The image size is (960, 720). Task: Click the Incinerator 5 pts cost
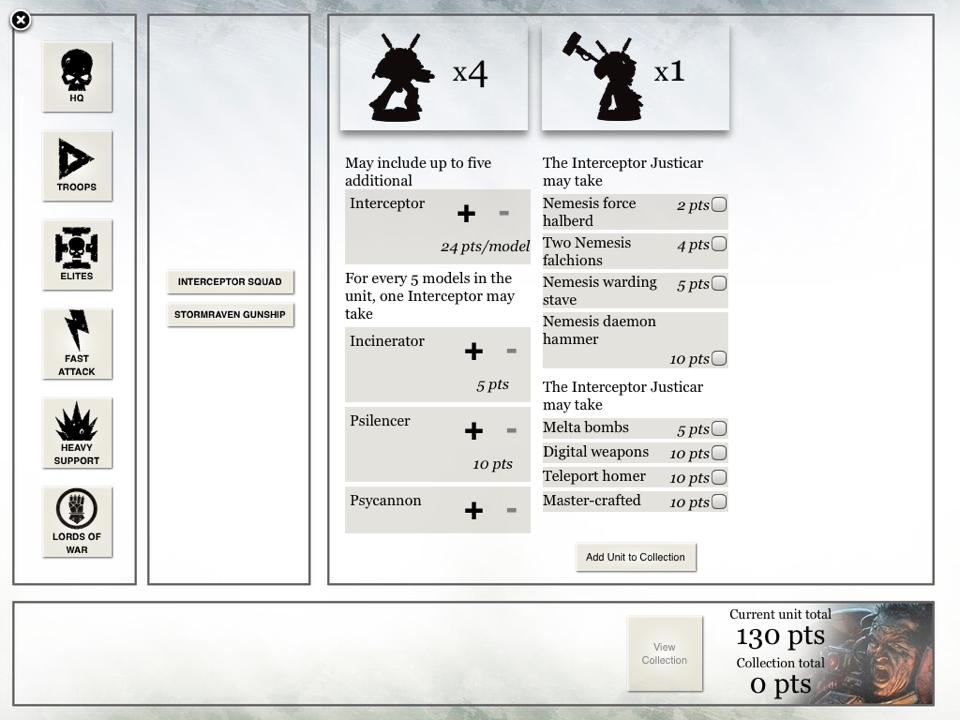pyautogui.click(x=492, y=384)
